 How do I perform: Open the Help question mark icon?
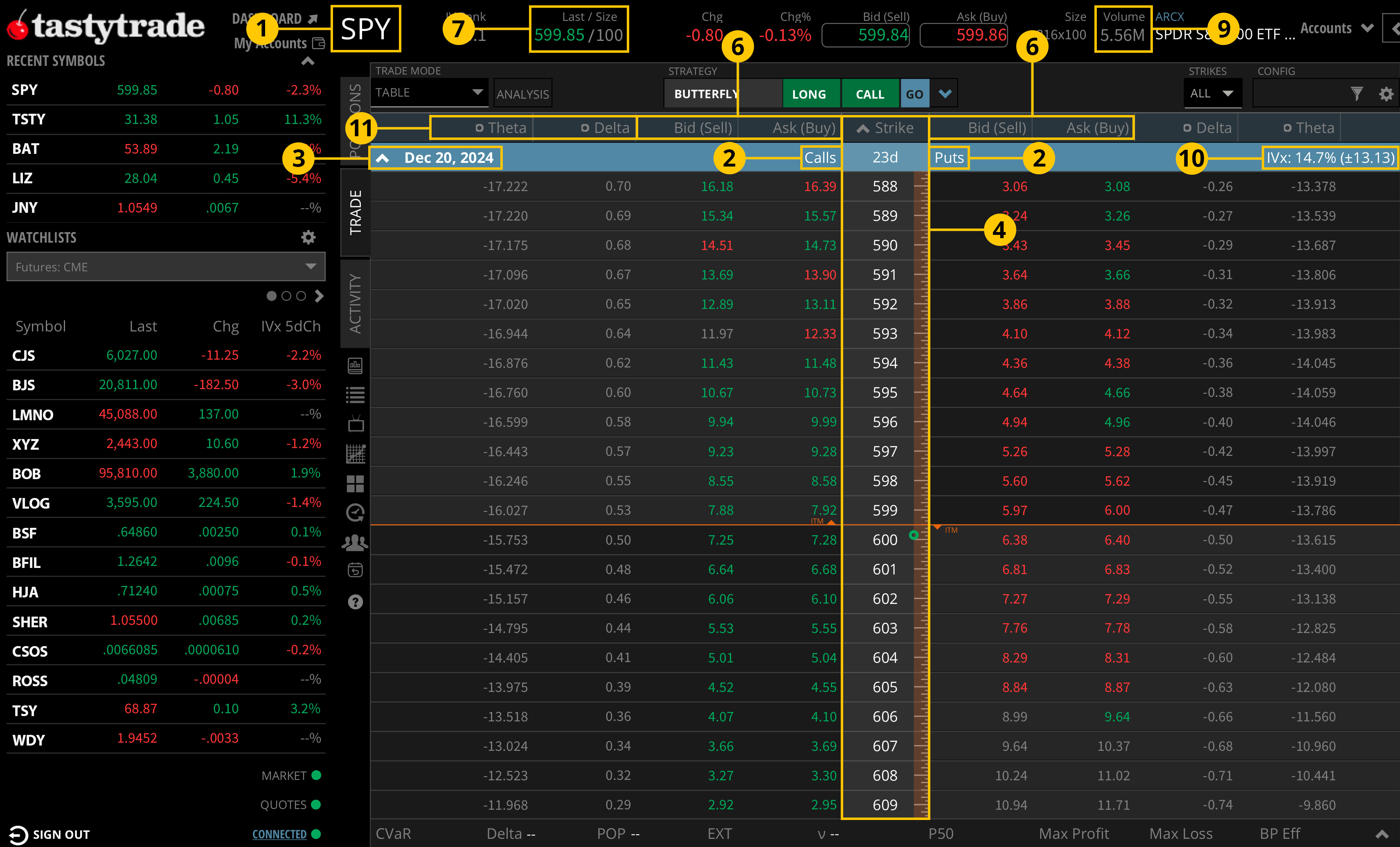click(355, 601)
